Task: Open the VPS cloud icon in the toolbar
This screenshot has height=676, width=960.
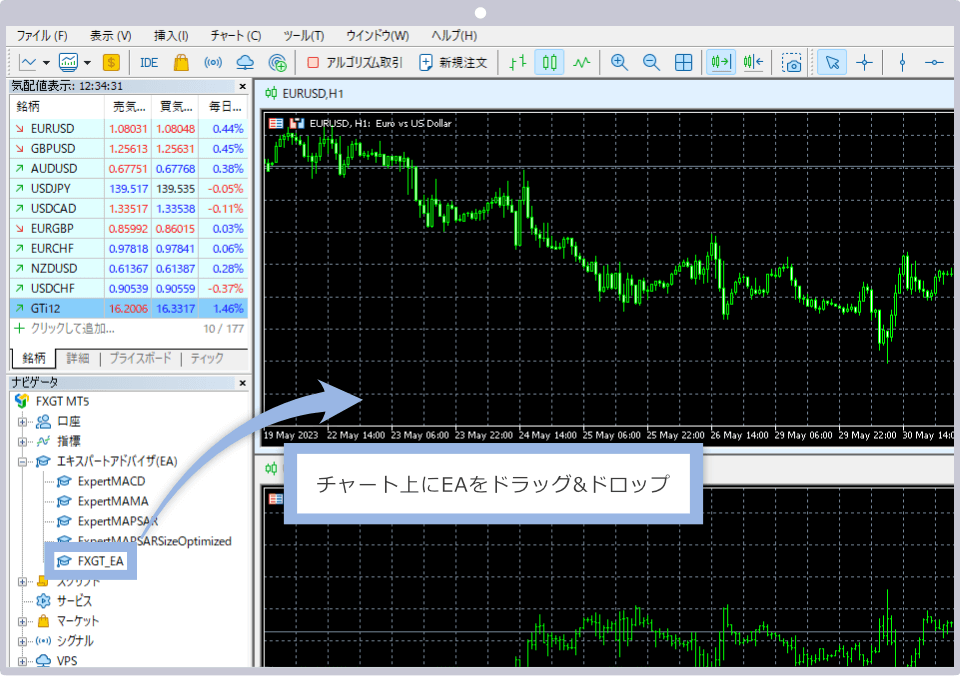Action: [245, 62]
